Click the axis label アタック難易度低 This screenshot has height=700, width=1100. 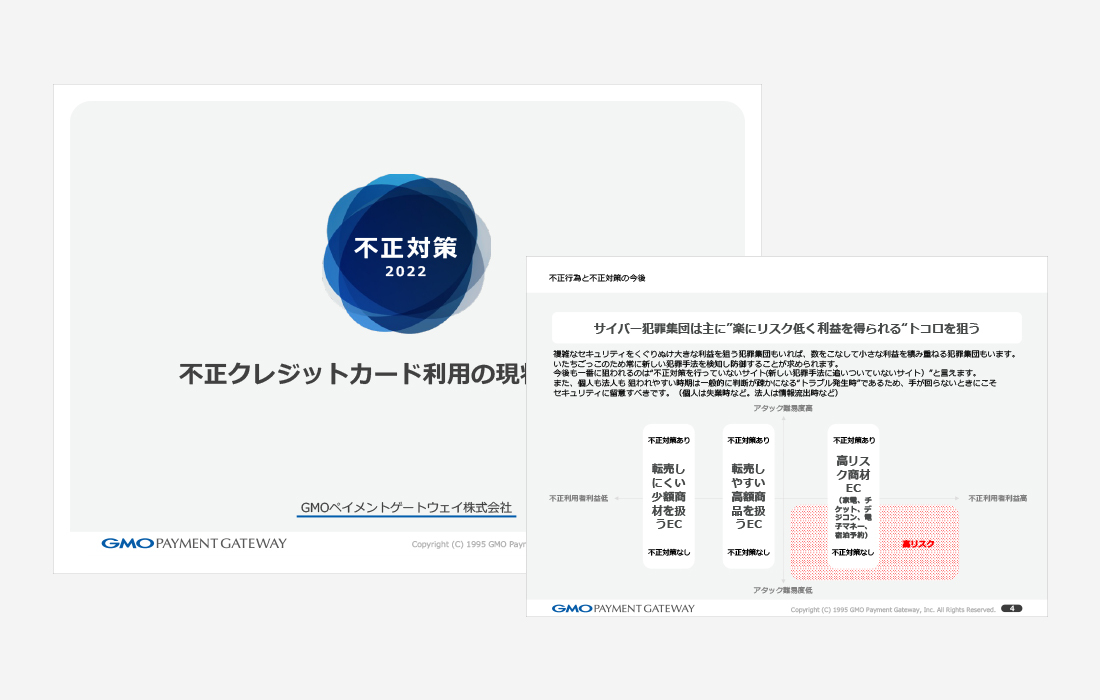[x=783, y=590]
